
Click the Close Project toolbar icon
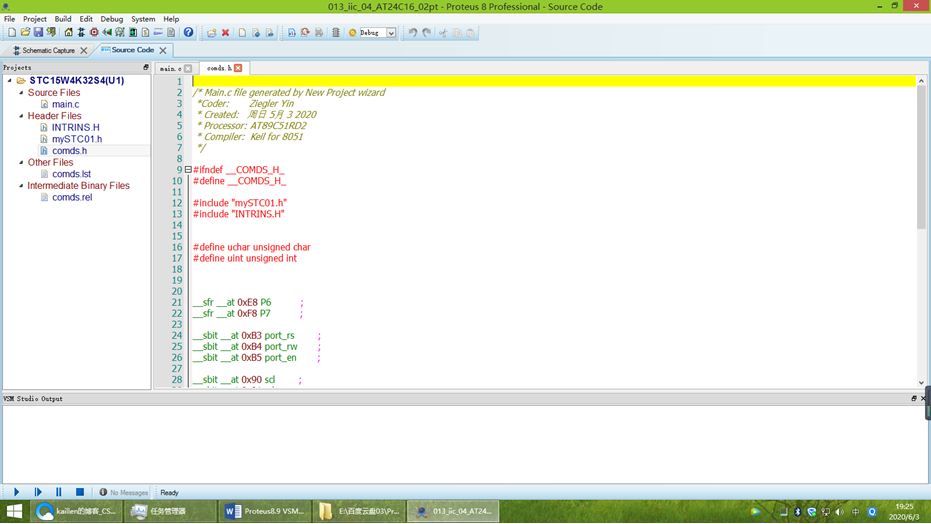[51, 33]
